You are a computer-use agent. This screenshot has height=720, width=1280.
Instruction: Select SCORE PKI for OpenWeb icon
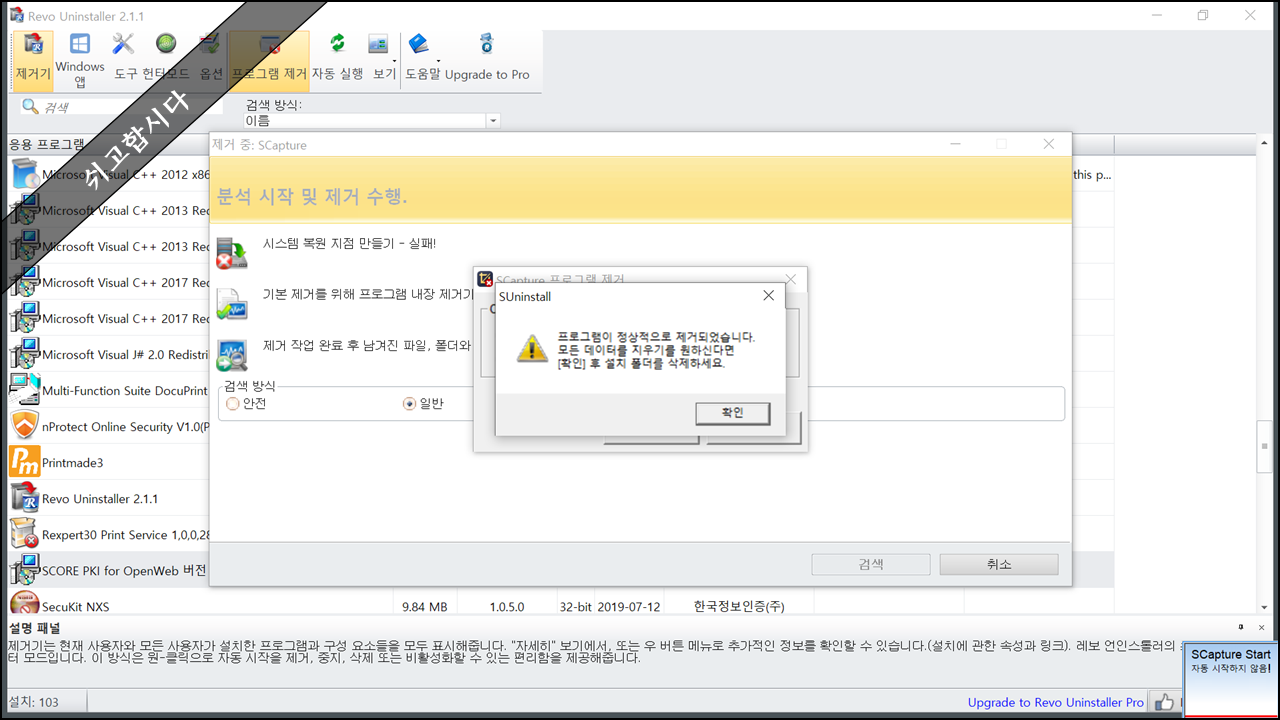coord(24,571)
